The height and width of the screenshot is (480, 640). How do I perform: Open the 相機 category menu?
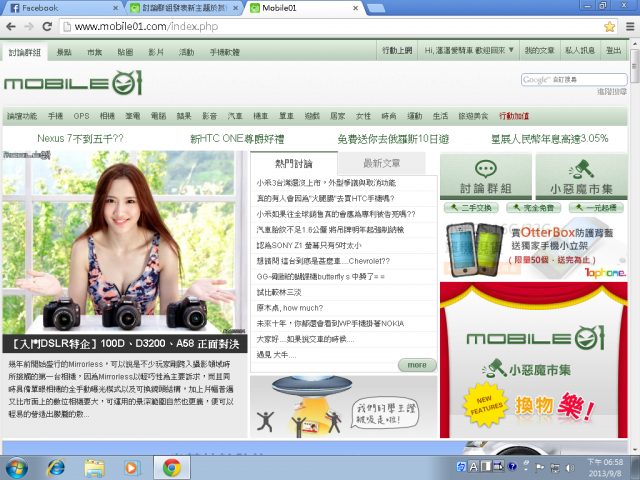point(107,116)
